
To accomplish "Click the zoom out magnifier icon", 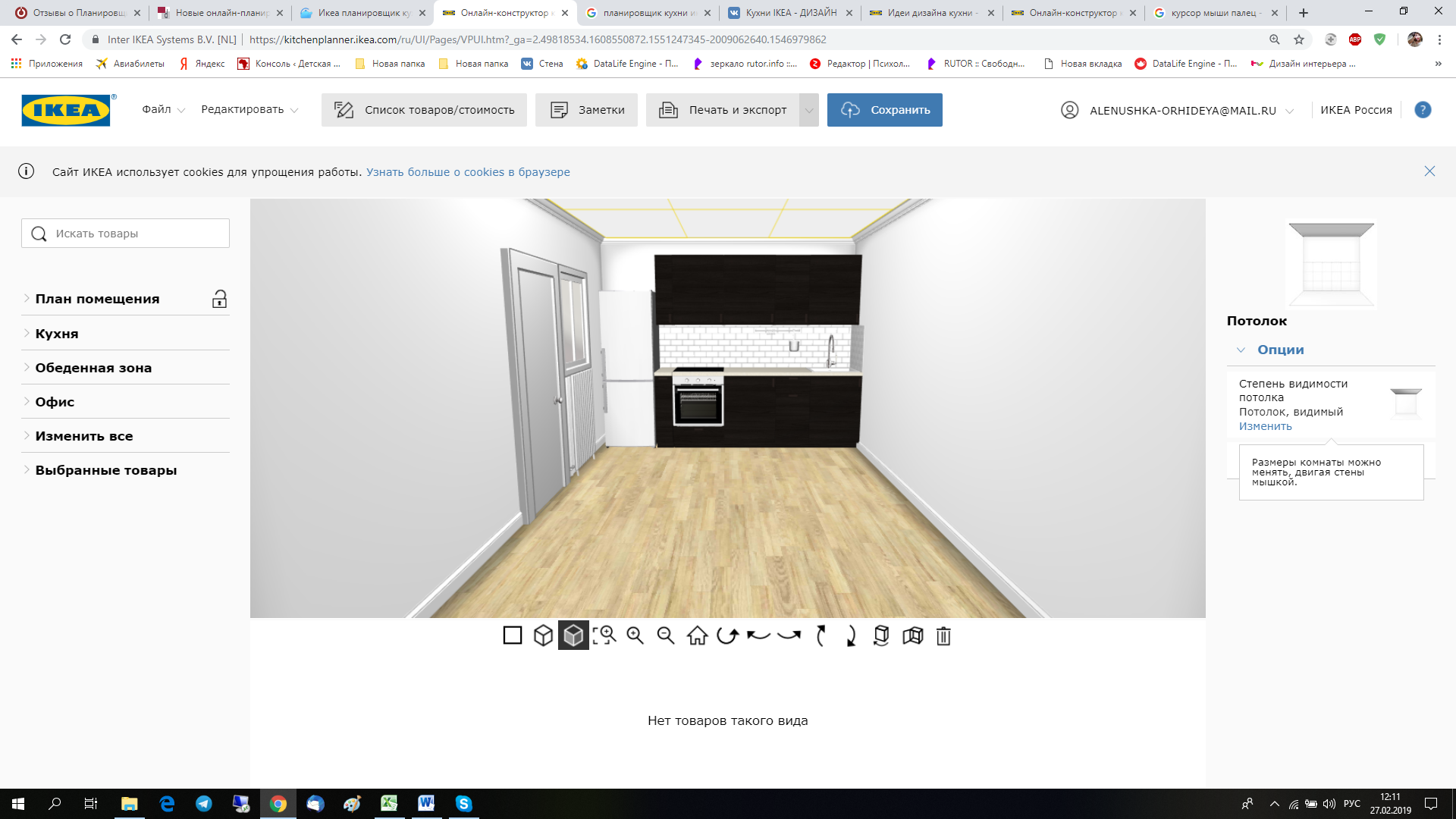I will click(666, 635).
